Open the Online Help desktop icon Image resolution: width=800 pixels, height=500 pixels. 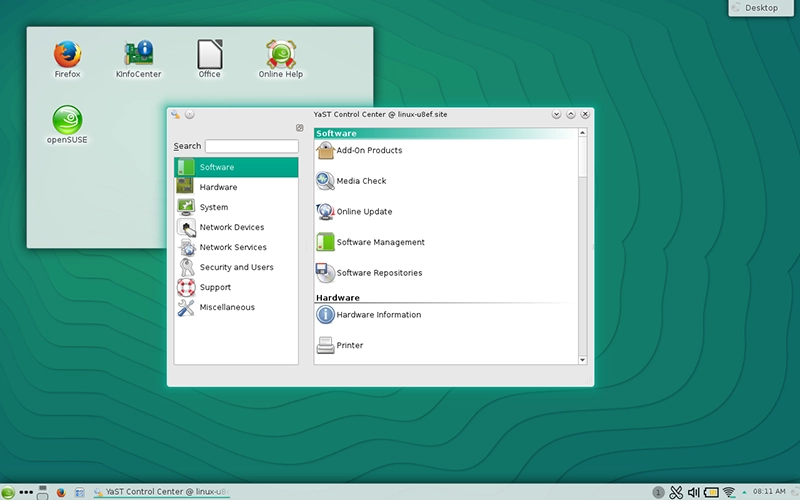pyautogui.click(x=281, y=59)
